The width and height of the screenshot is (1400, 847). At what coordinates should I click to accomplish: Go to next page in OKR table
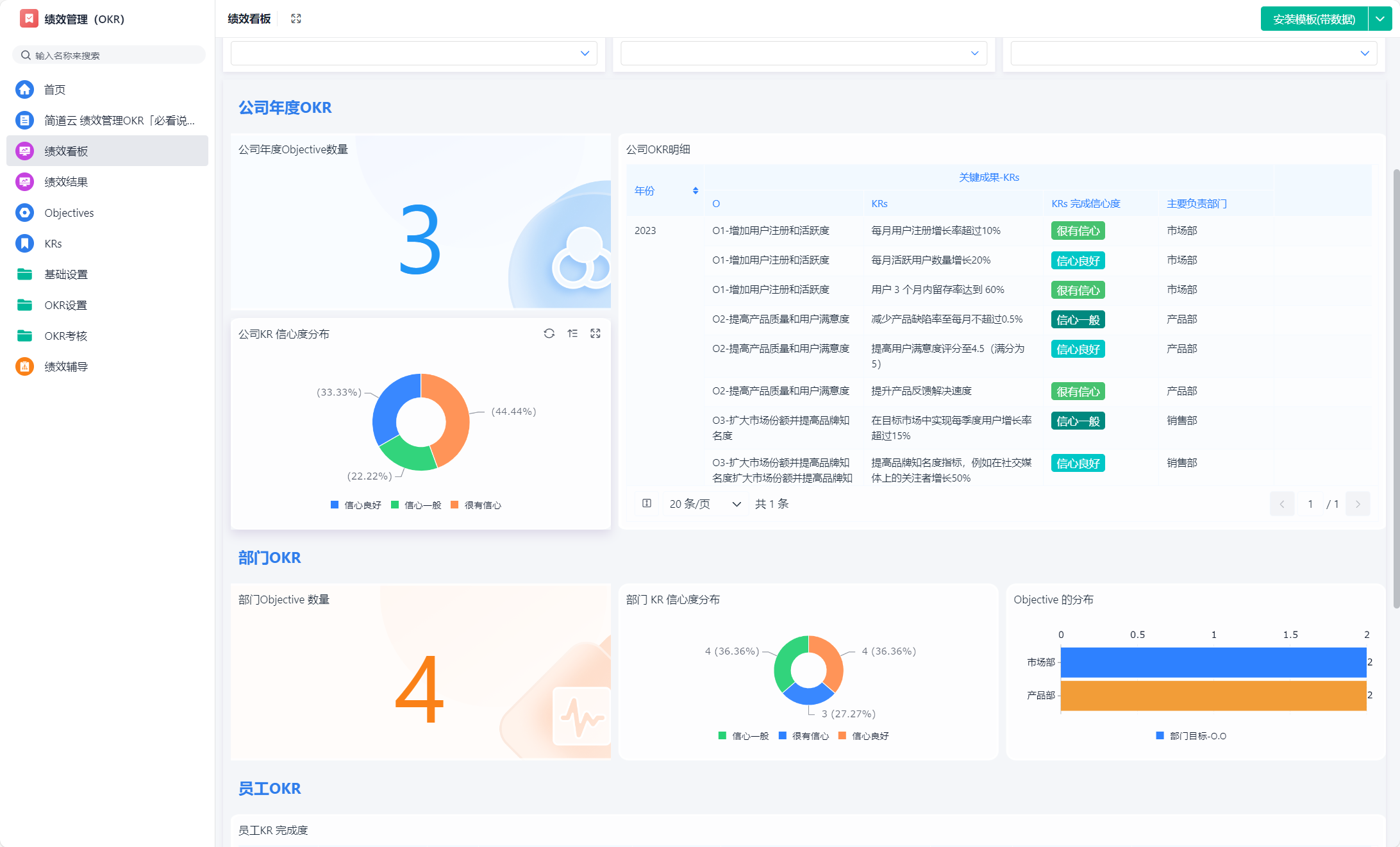(x=1358, y=504)
